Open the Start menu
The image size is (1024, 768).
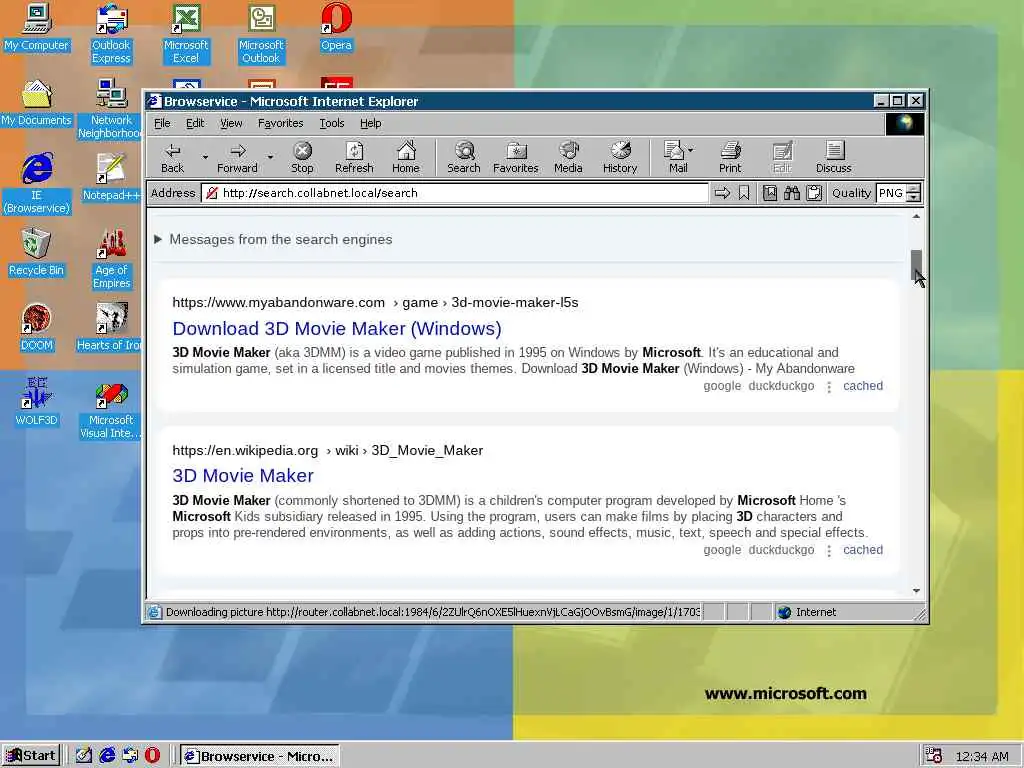point(31,756)
